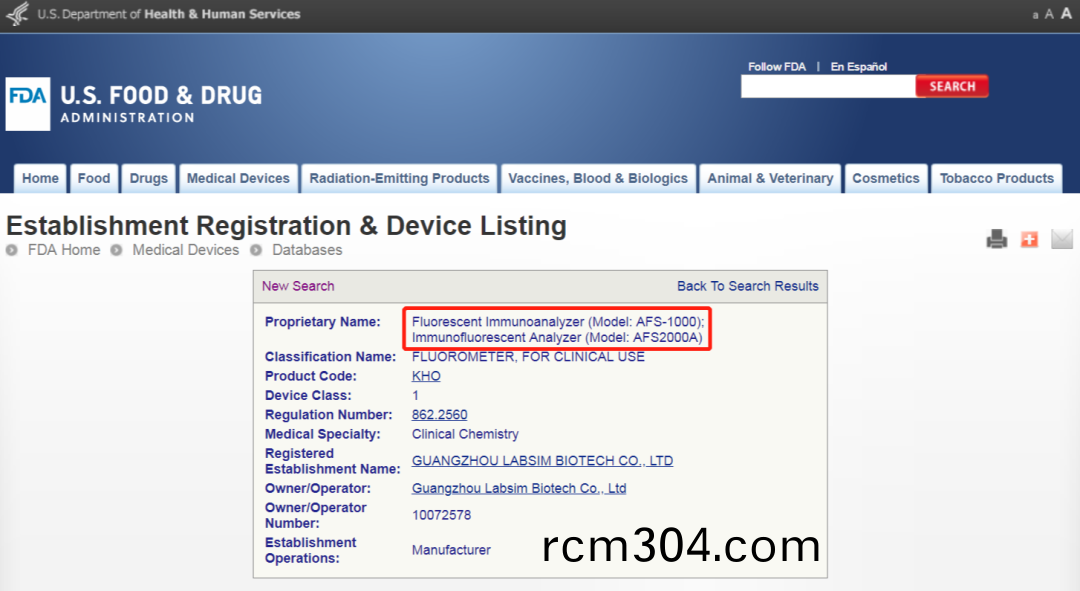
Task: Click the 'Proprietary Name:' label
Action: coord(322,322)
